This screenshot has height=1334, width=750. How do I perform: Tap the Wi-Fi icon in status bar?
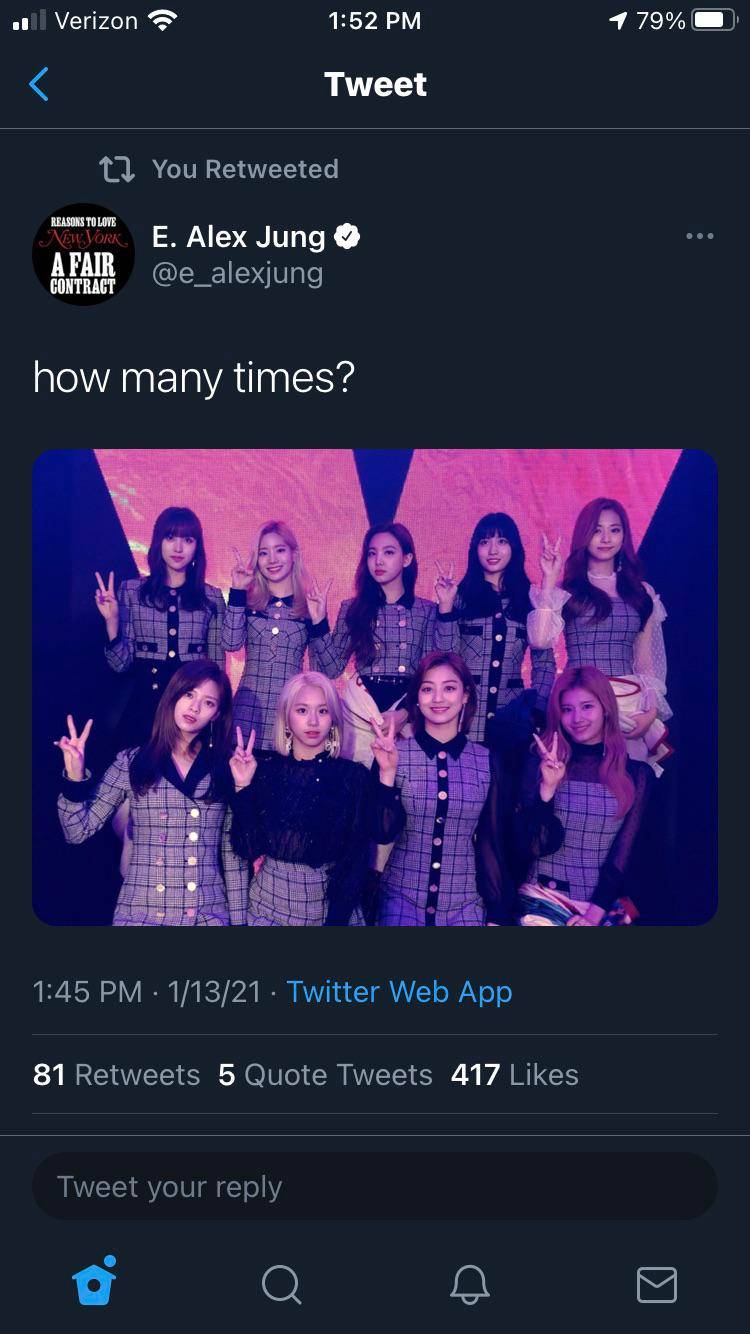pyautogui.click(x=160, y=21)
